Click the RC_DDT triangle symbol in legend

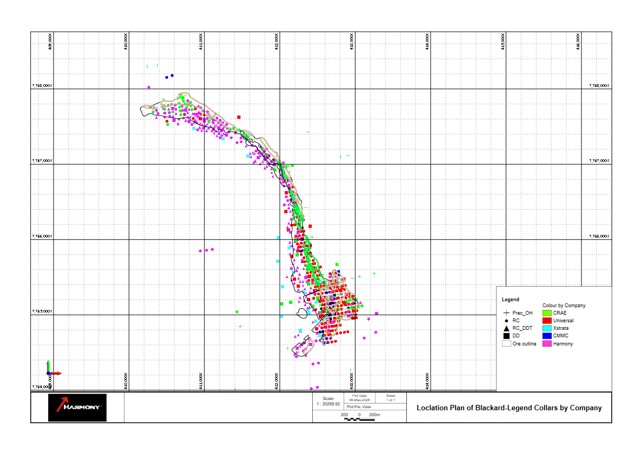506,328
